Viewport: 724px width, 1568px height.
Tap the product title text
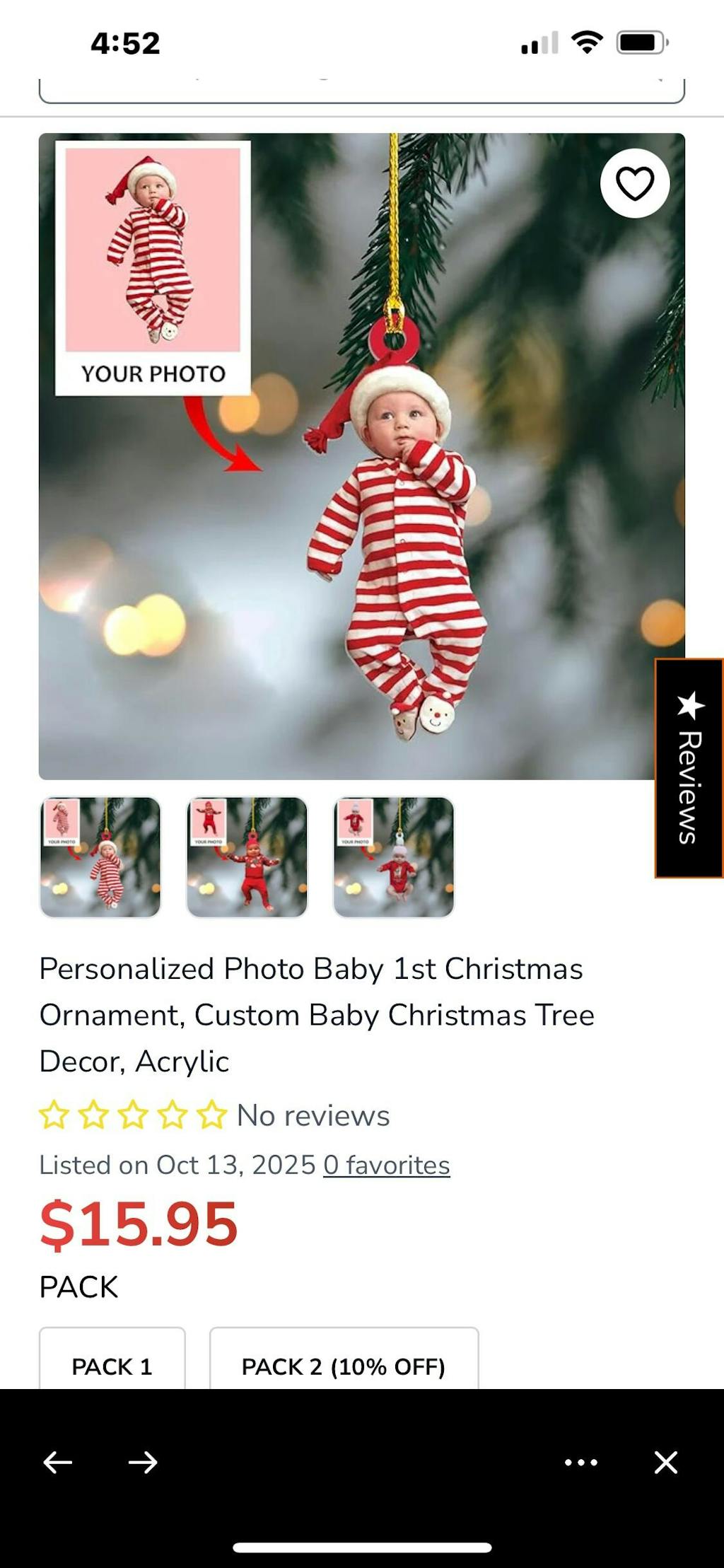click(x=317, y=1015)
